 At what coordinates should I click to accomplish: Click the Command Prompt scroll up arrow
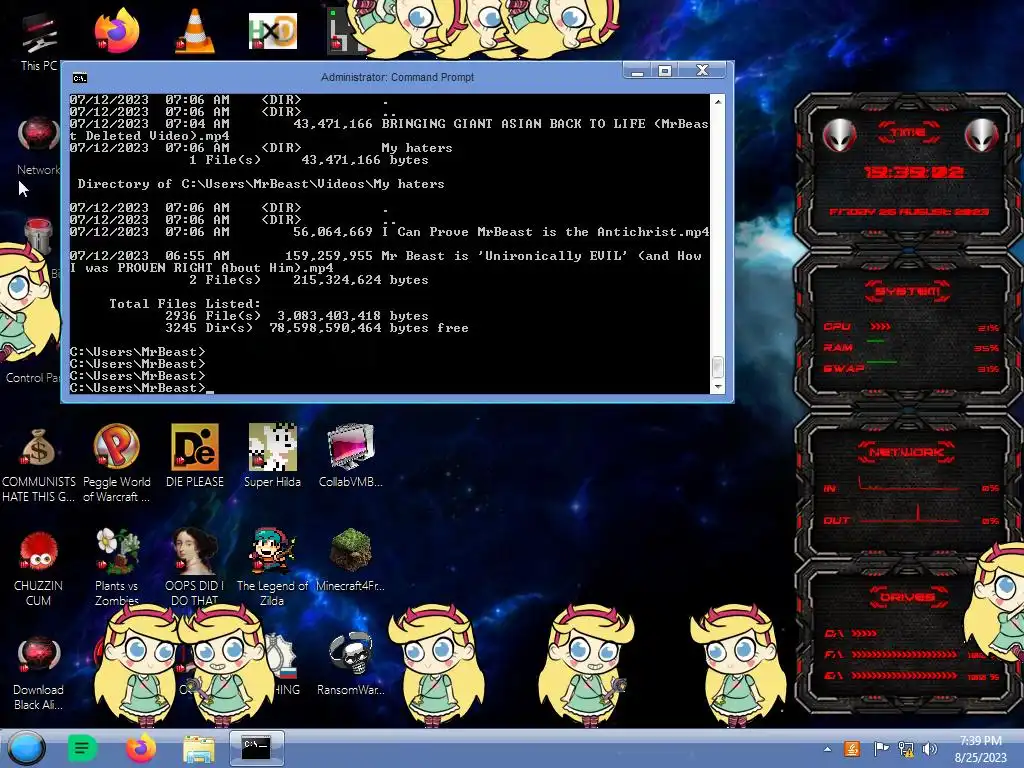click(718, 102)
